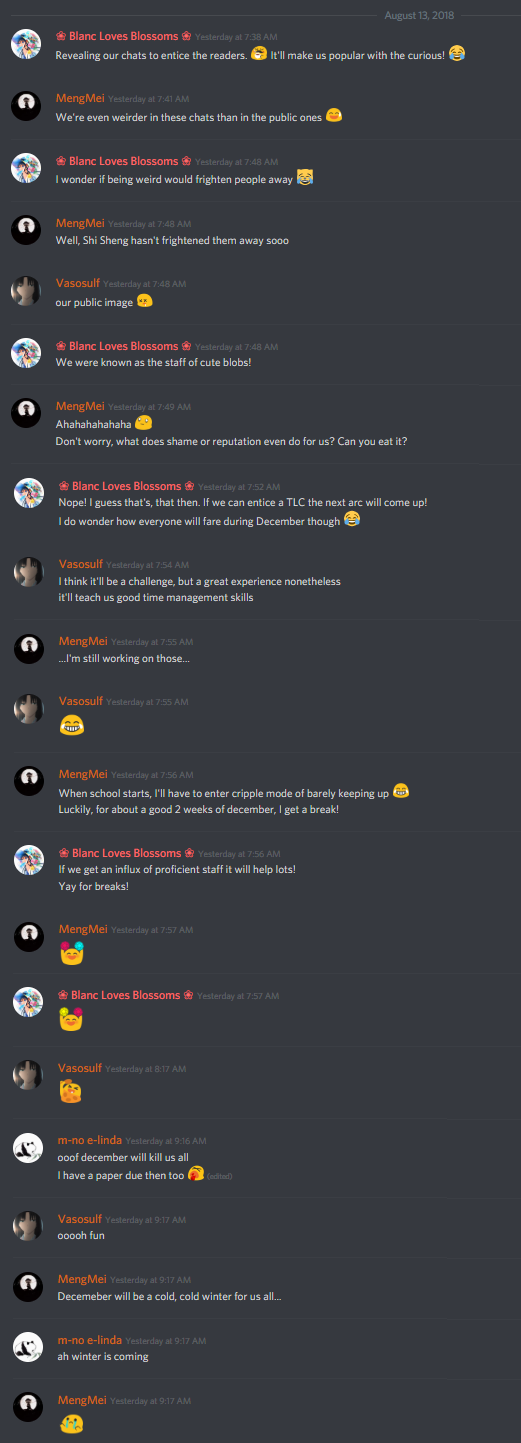Click username 'm-no e-linda' at 9:17 AM
Image resolution: width=521 pixels, height=1443 pixels.
point(89,1340)
